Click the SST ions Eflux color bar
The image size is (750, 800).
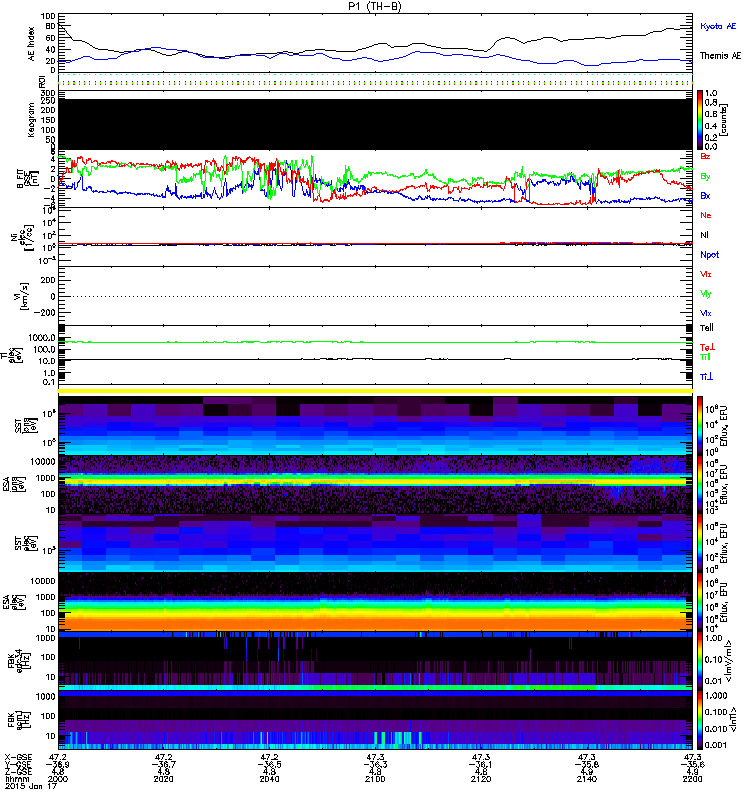(x=699, y=426)
